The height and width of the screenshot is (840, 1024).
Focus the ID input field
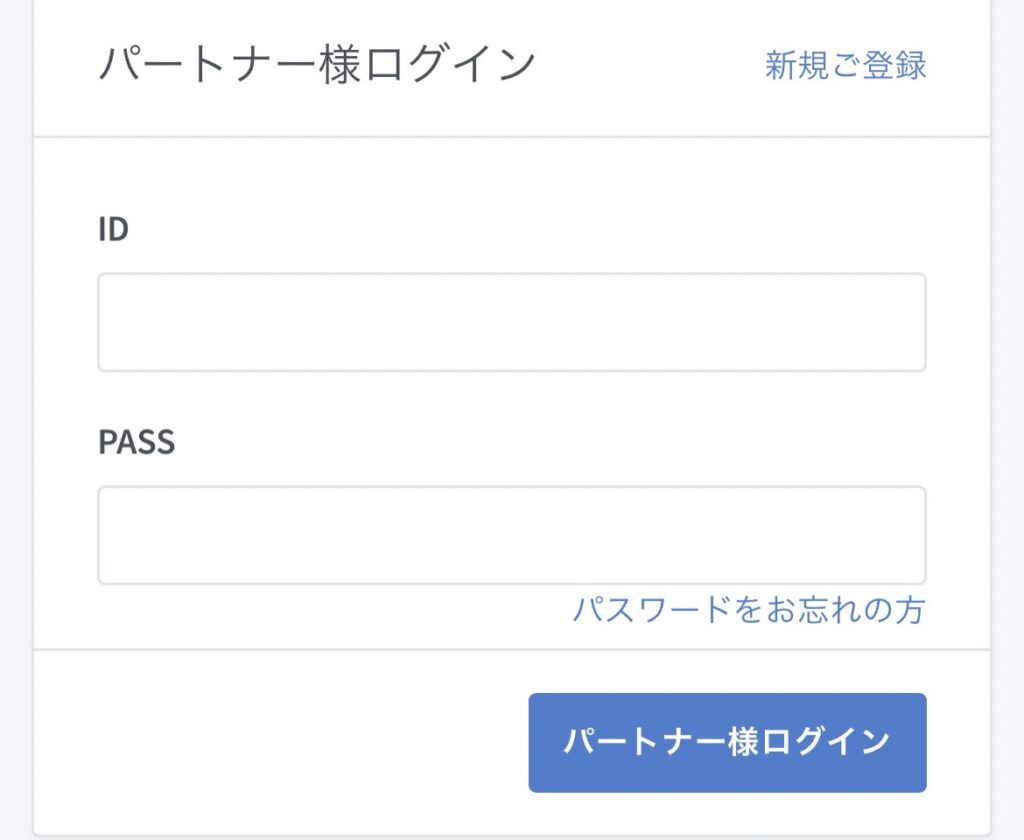click(x=512, y=323)
